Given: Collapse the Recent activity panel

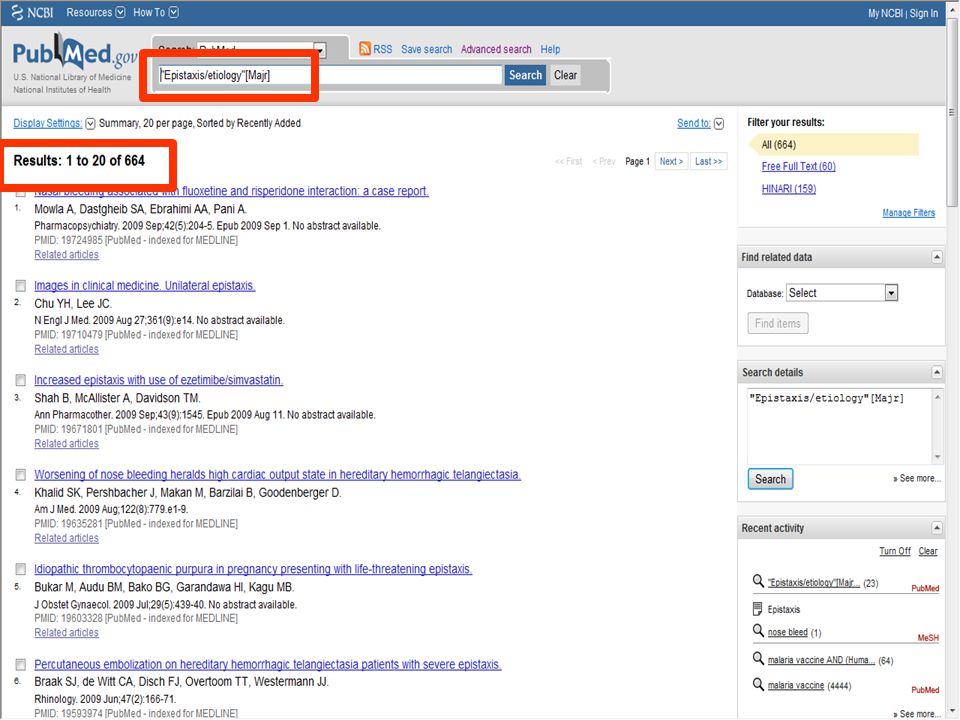Looking at the screenshot, I should (x=937, y=528).
